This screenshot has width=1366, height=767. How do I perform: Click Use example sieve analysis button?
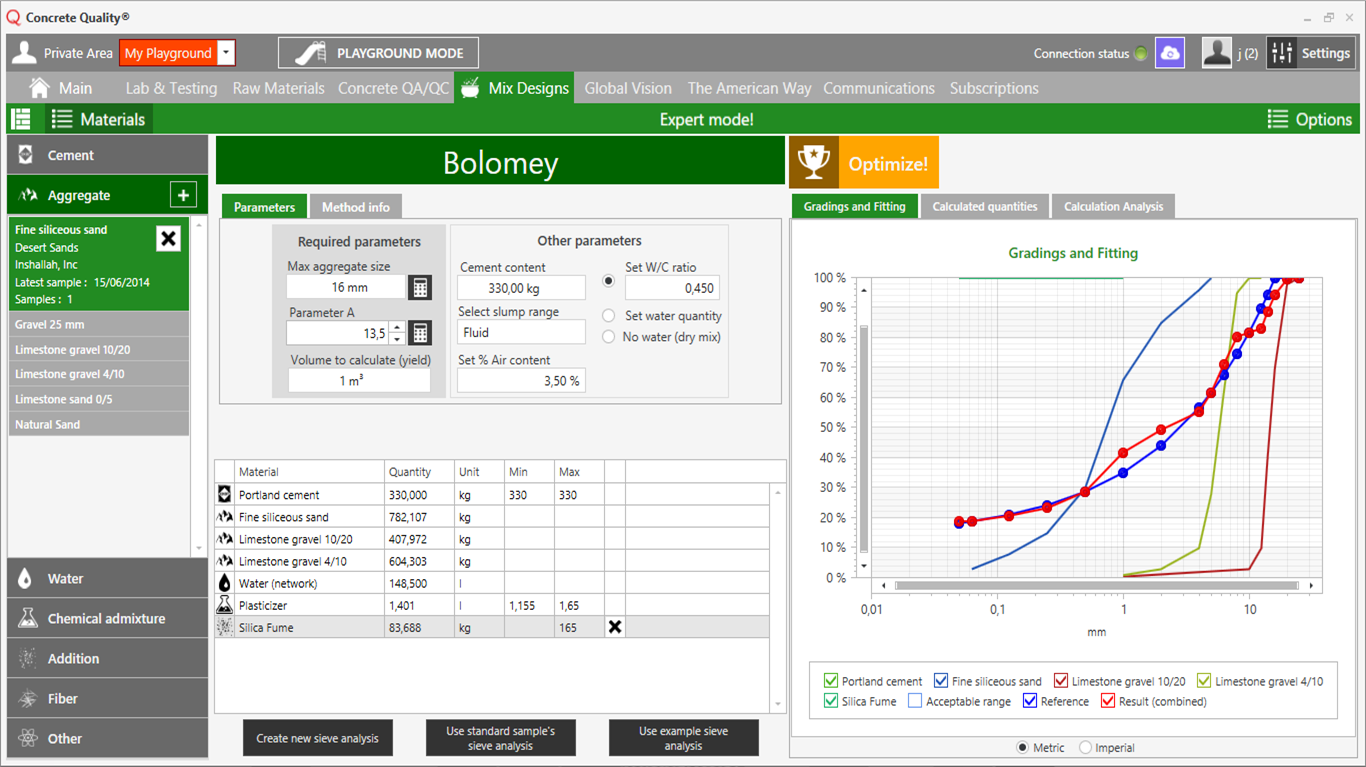point(683,738)
